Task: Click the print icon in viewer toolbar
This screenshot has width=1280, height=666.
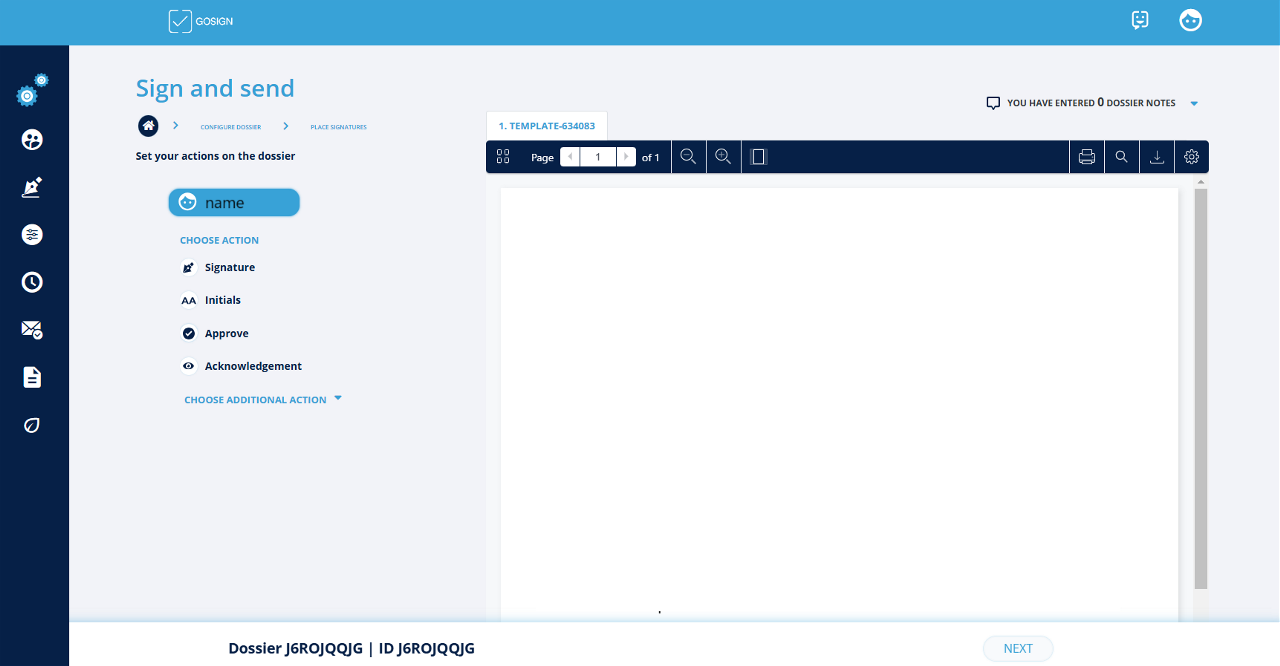Action: click(x=1087, y=157)
